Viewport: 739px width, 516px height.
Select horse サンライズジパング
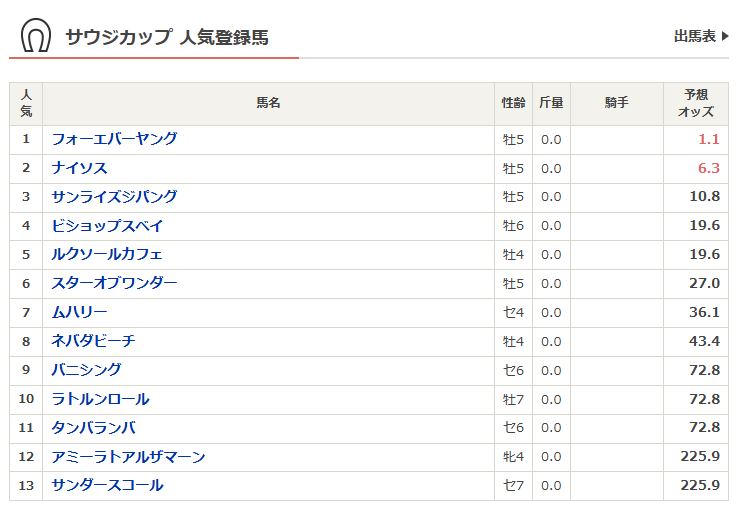[x=114, y=197]
